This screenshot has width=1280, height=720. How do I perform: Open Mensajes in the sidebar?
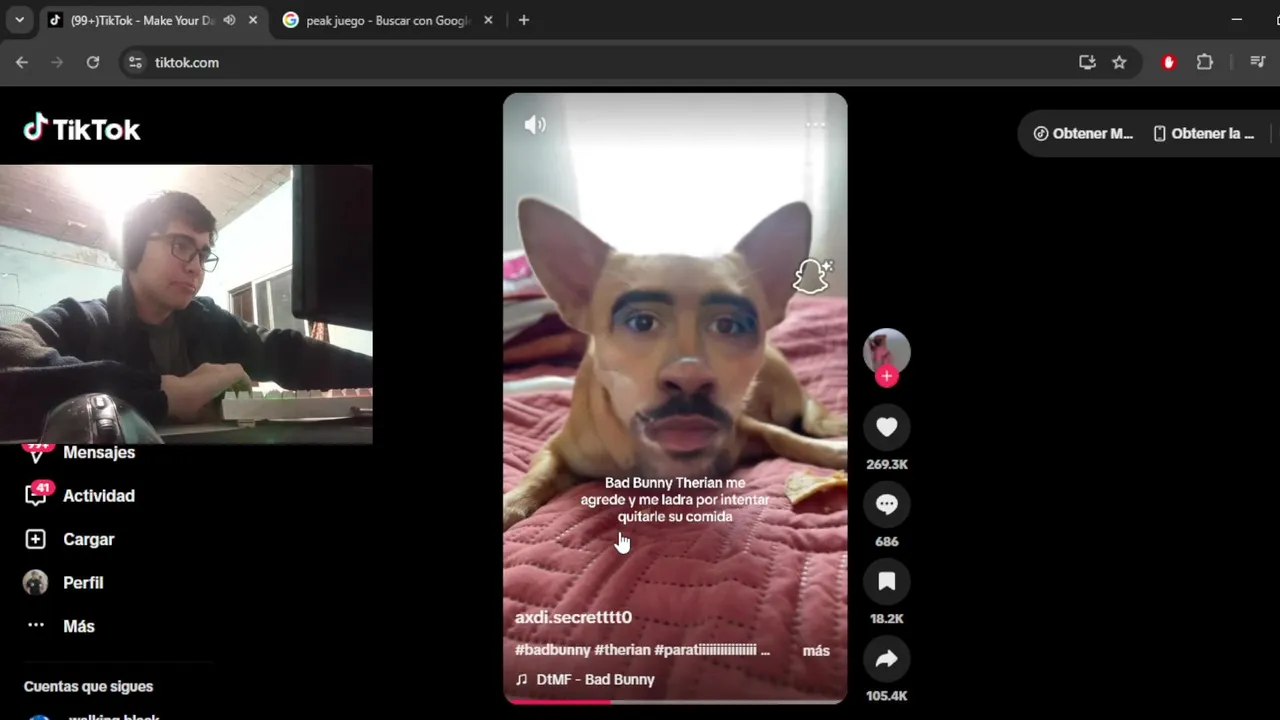click(x=98, y=452)
